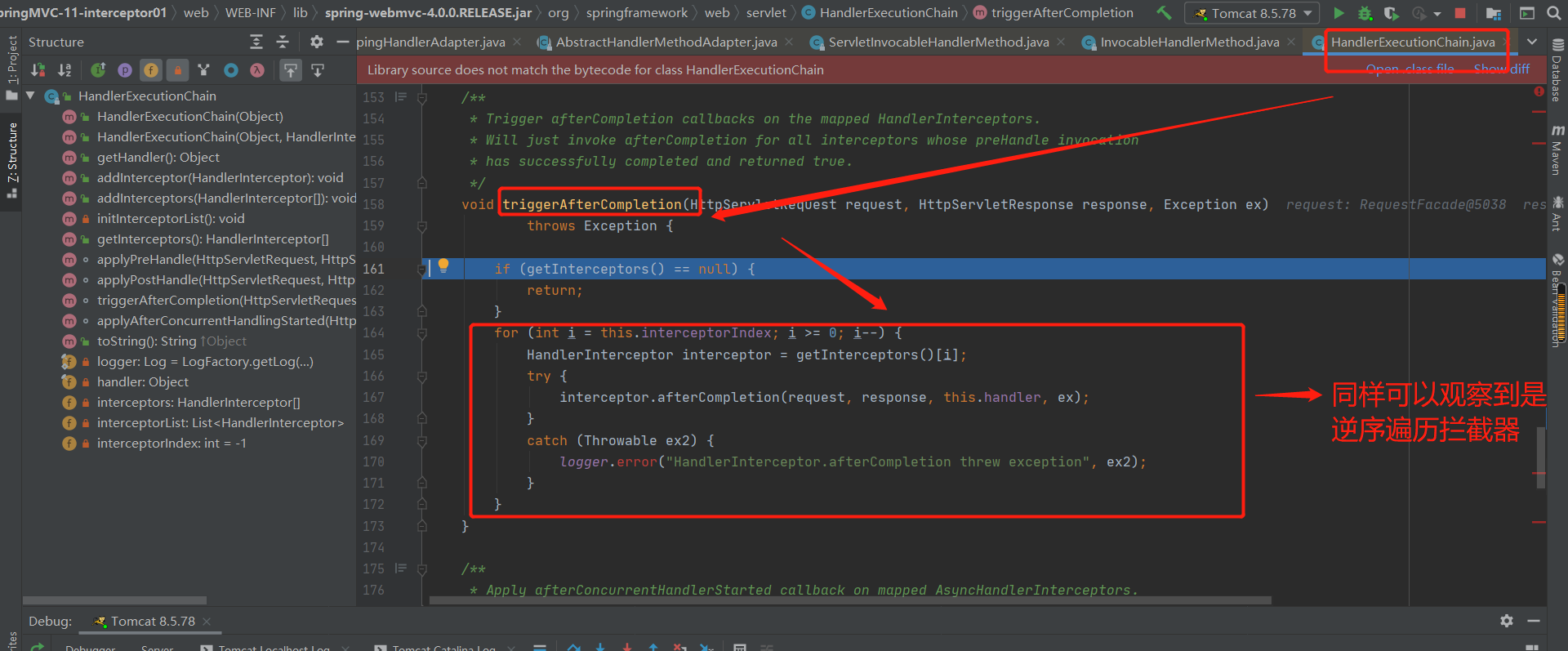This screenshot has width=1568, height=651.
Task: Close AbstractHandlerMethodAdapter.java tab
Action: [x=789, y=42]
